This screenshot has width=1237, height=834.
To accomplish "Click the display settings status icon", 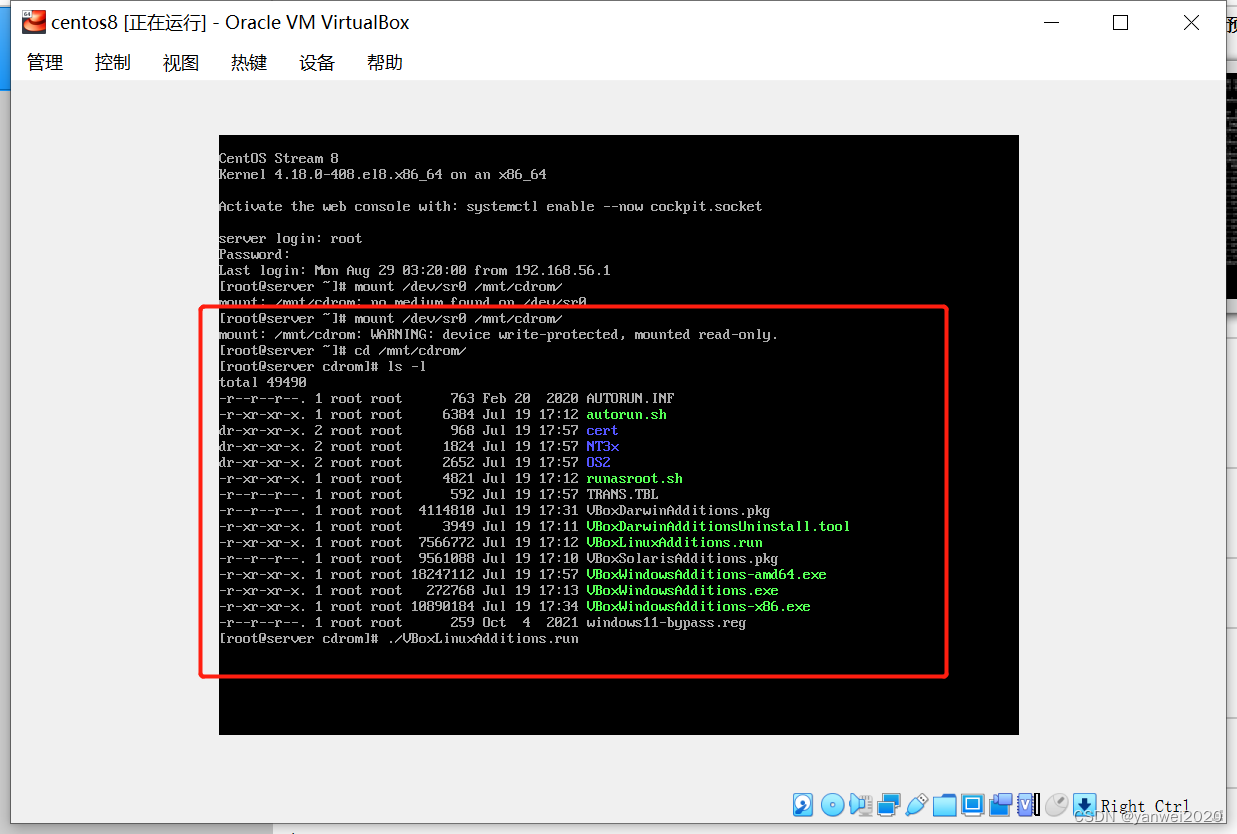I will tap(972, 805).
